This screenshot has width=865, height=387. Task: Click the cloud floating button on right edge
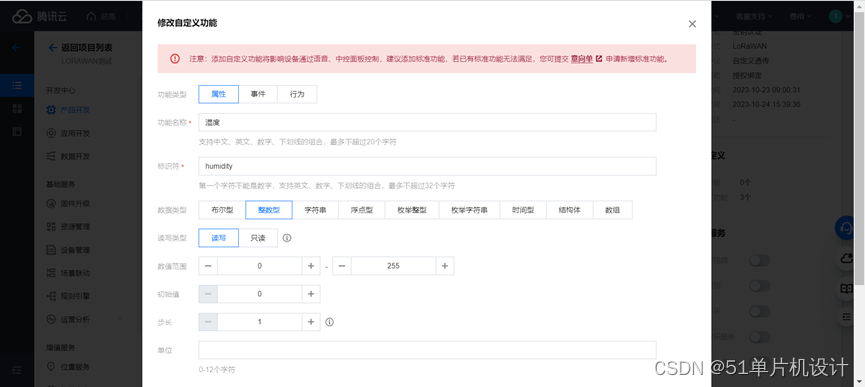click(847, 259)
